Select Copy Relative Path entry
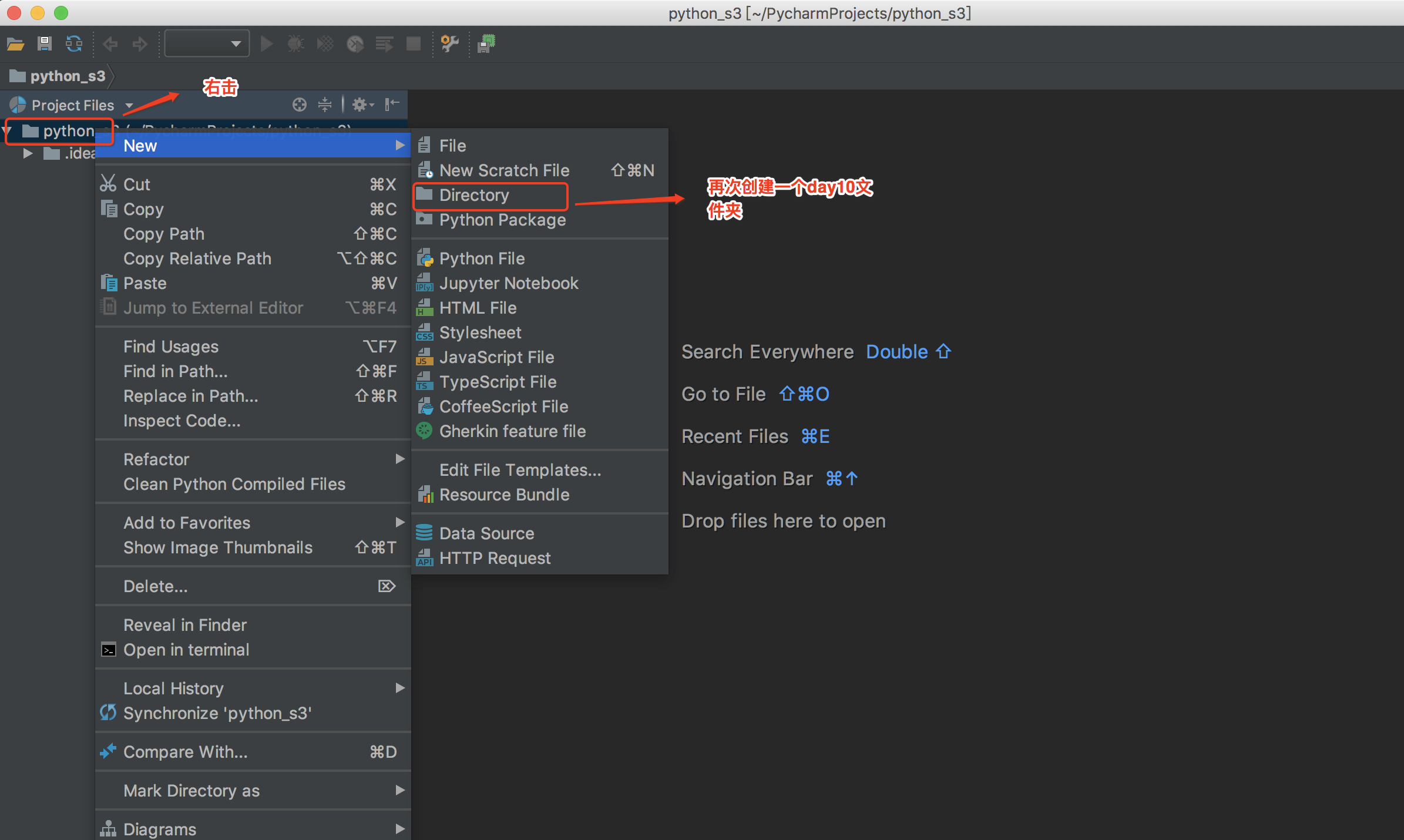The image size is (1404, 840). (253, 258)
